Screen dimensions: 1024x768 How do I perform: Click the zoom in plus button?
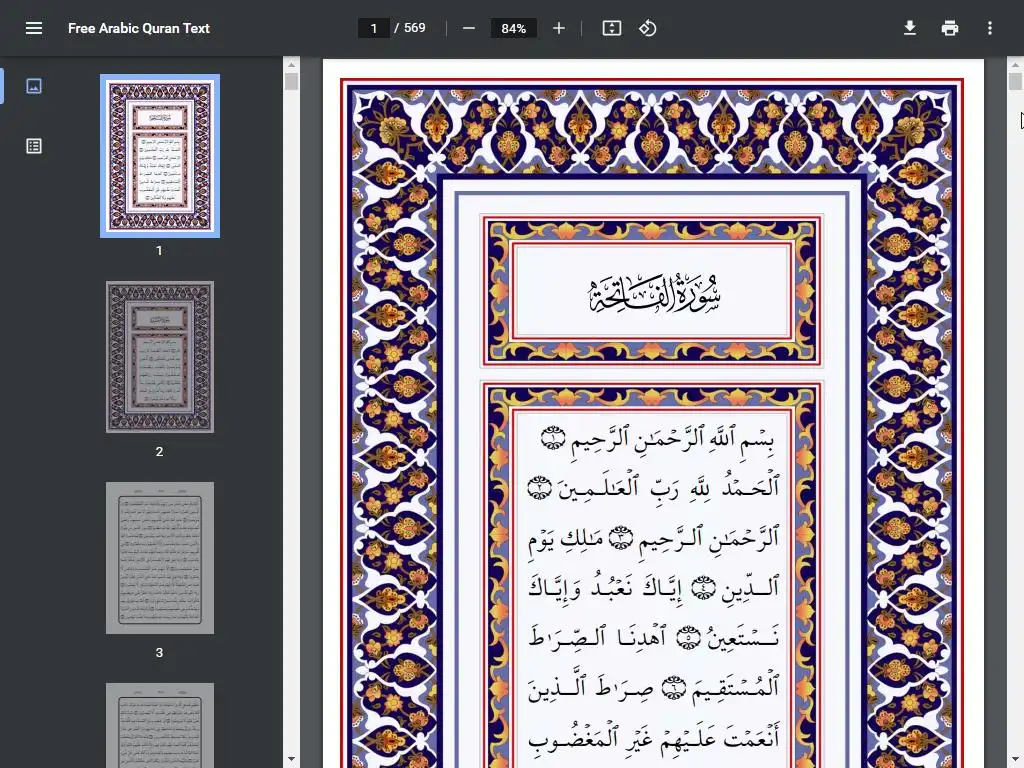[x=558, y=28]
